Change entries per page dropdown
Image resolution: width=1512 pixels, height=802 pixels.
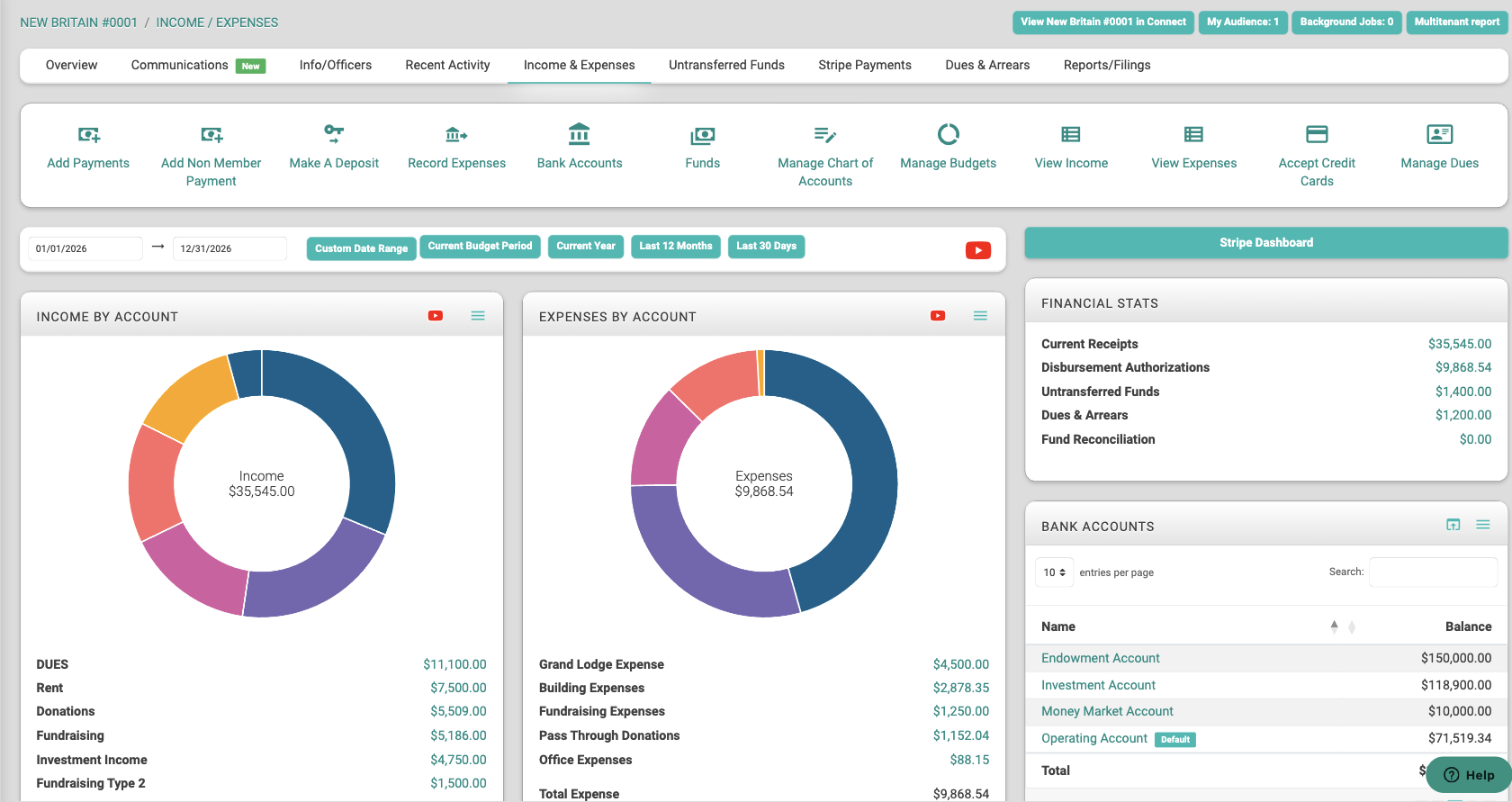(x=1055, y=572)
